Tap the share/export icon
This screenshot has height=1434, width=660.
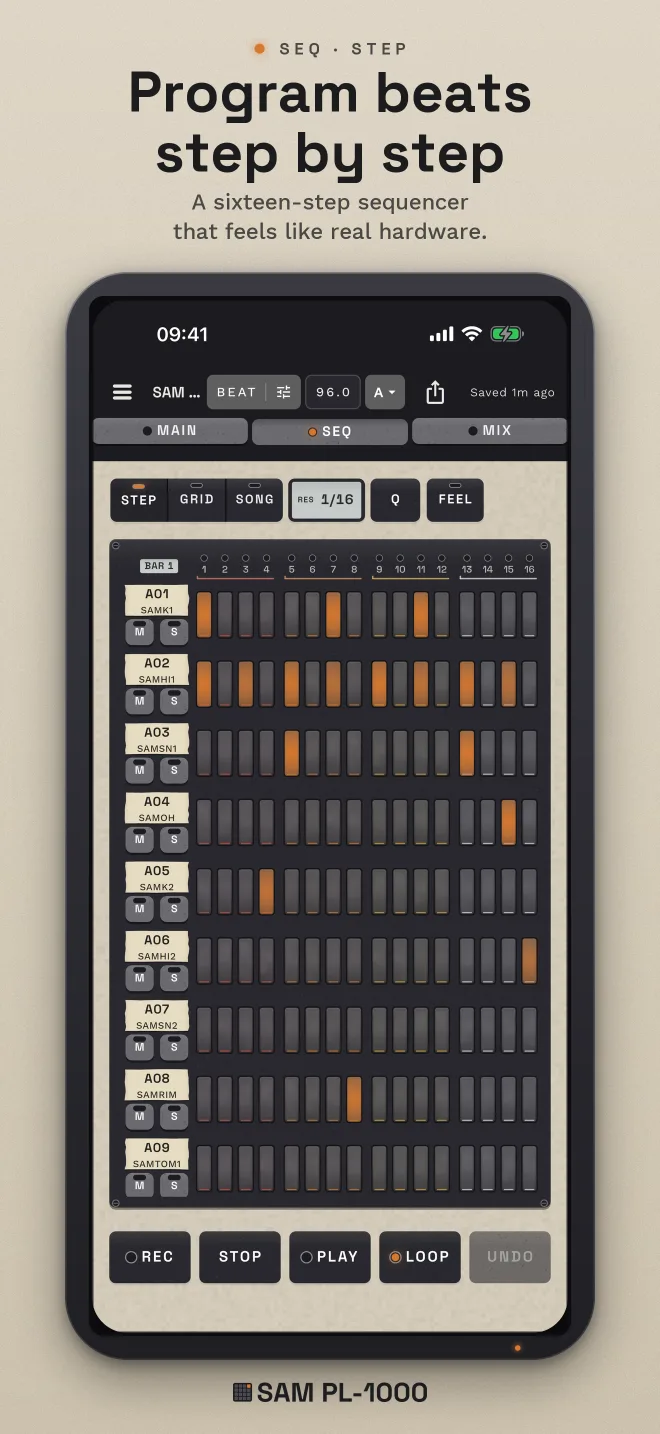point(435,392)
